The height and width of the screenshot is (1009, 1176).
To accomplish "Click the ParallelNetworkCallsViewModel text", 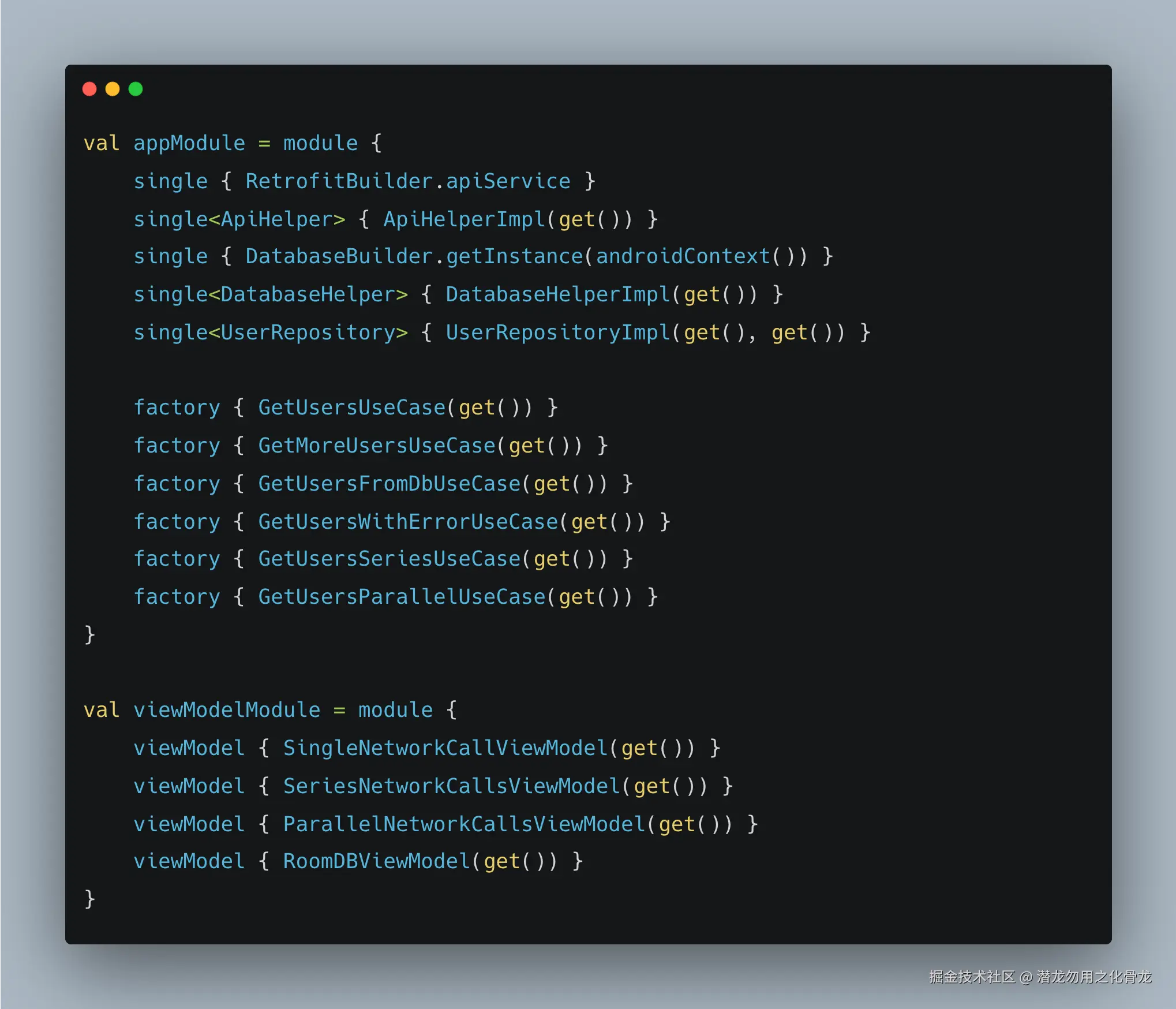I will pos(464,824).
